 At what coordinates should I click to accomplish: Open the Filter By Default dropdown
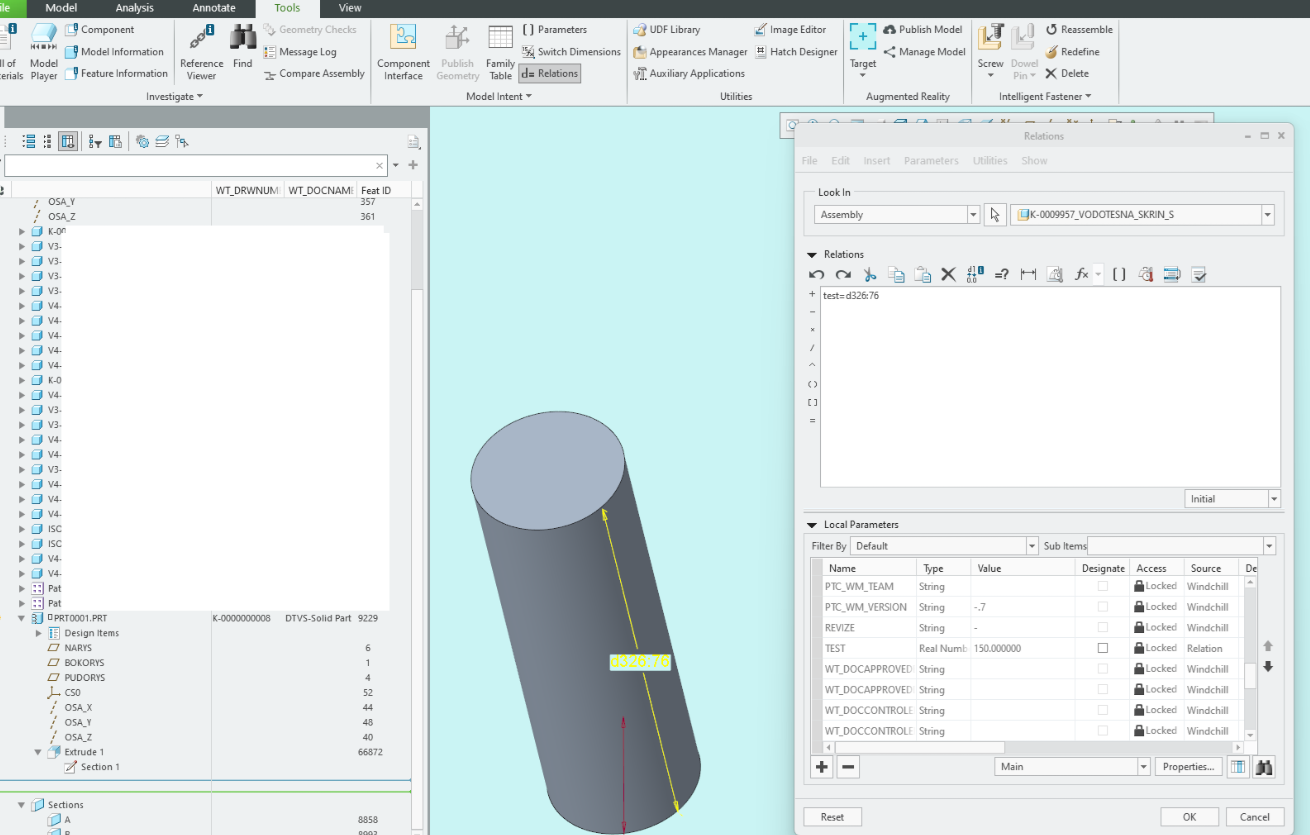pyautogui.click(x=1032, y=546)
